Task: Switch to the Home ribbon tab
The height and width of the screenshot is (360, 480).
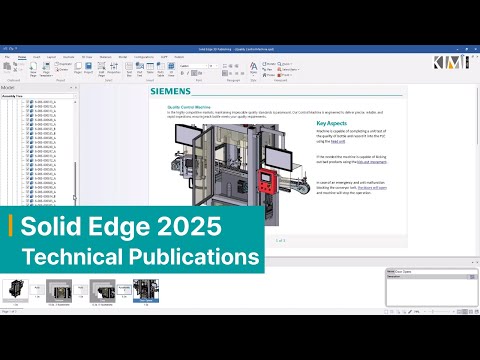Action: [x=22, y=57]
